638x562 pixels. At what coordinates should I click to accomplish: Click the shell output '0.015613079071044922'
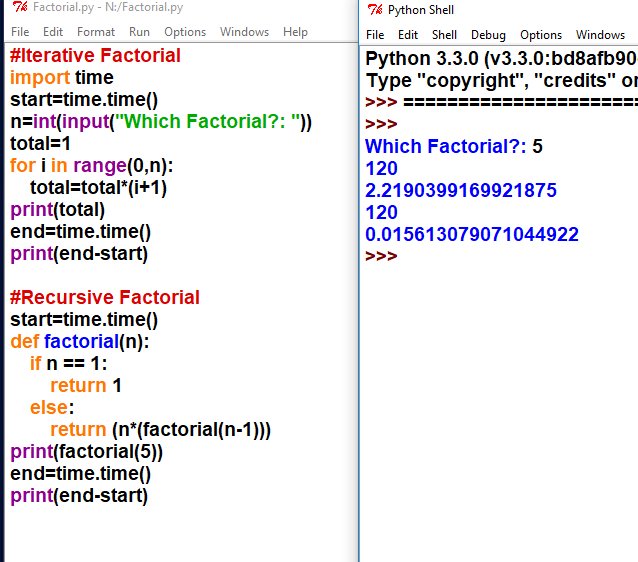coord(472,234)
